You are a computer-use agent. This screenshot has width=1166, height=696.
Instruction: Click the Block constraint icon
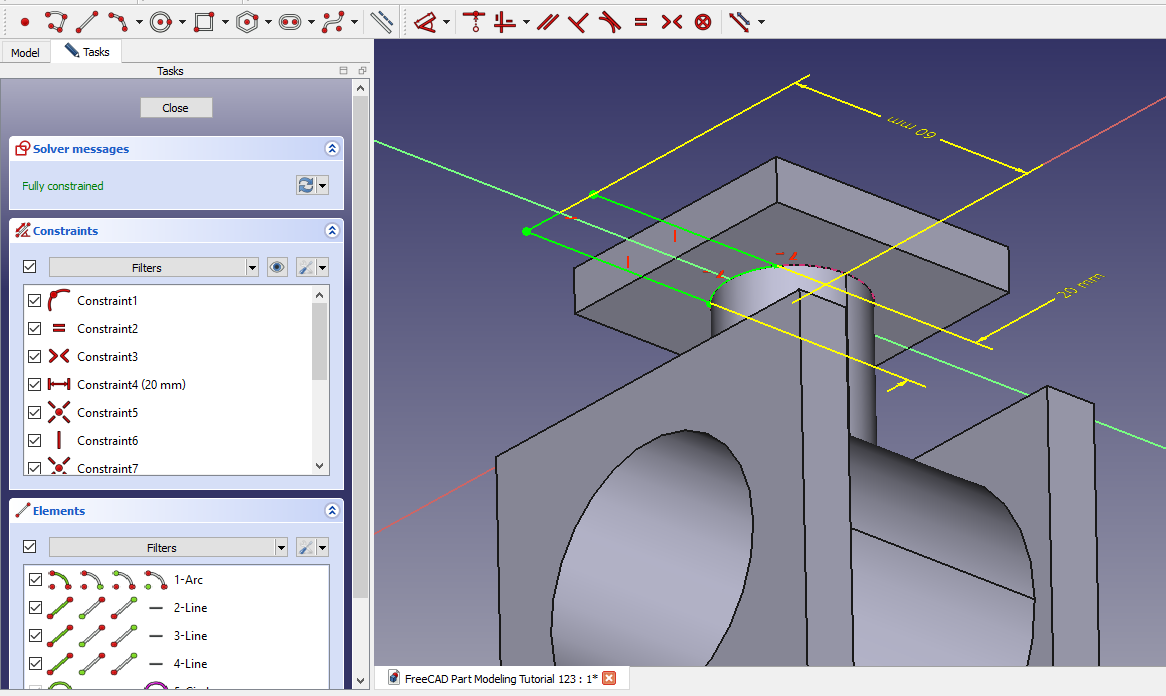[x=703, y=21]
